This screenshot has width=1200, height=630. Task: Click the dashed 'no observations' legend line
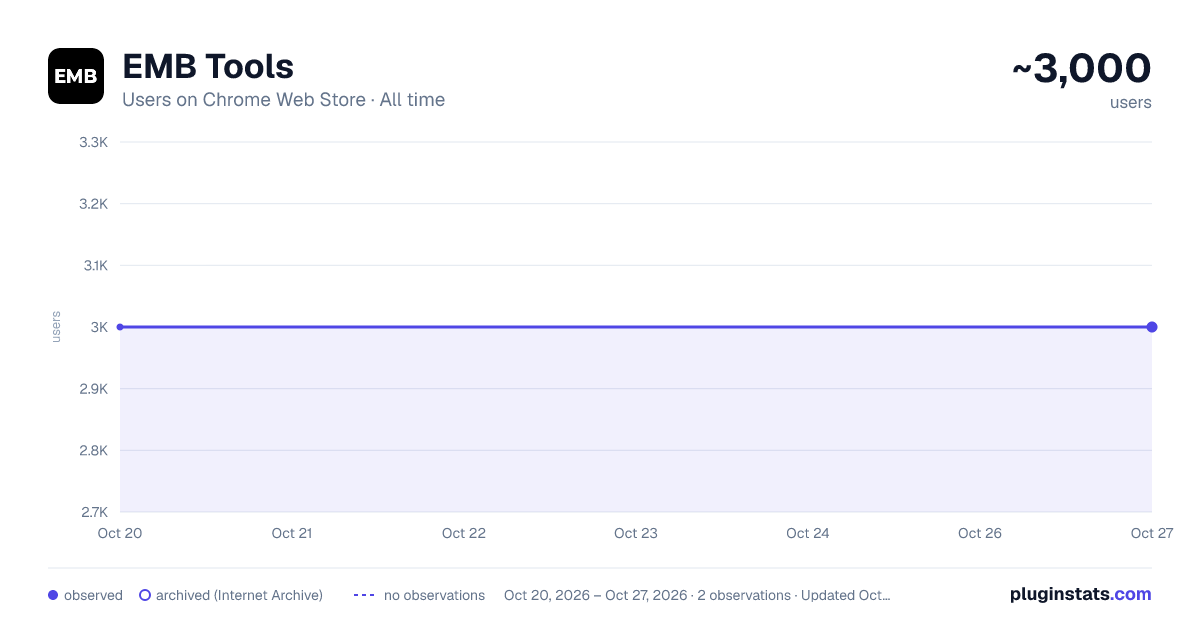coord(364,595)
